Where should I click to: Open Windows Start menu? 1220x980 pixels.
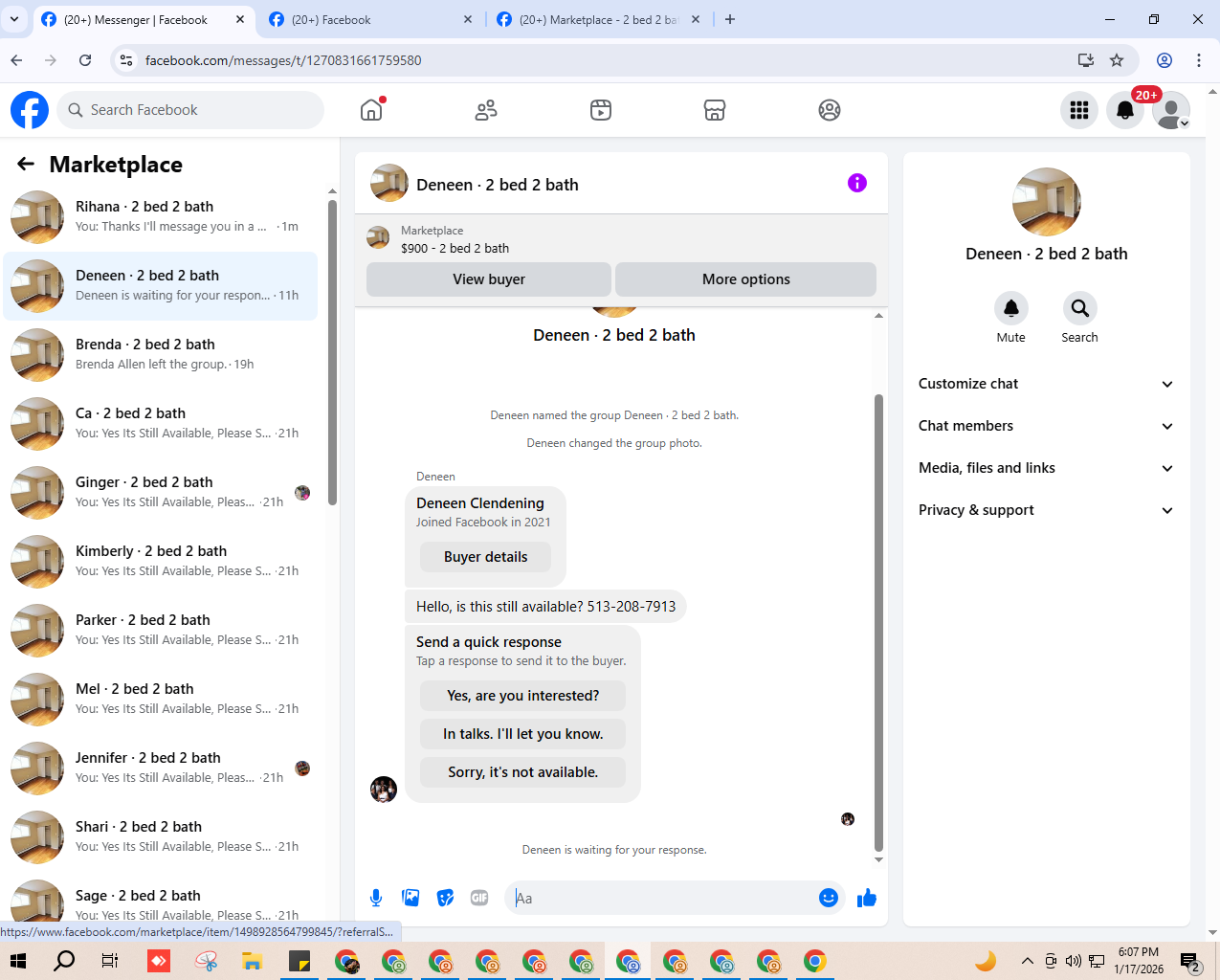pyautogui.click(x=18, y=961)
